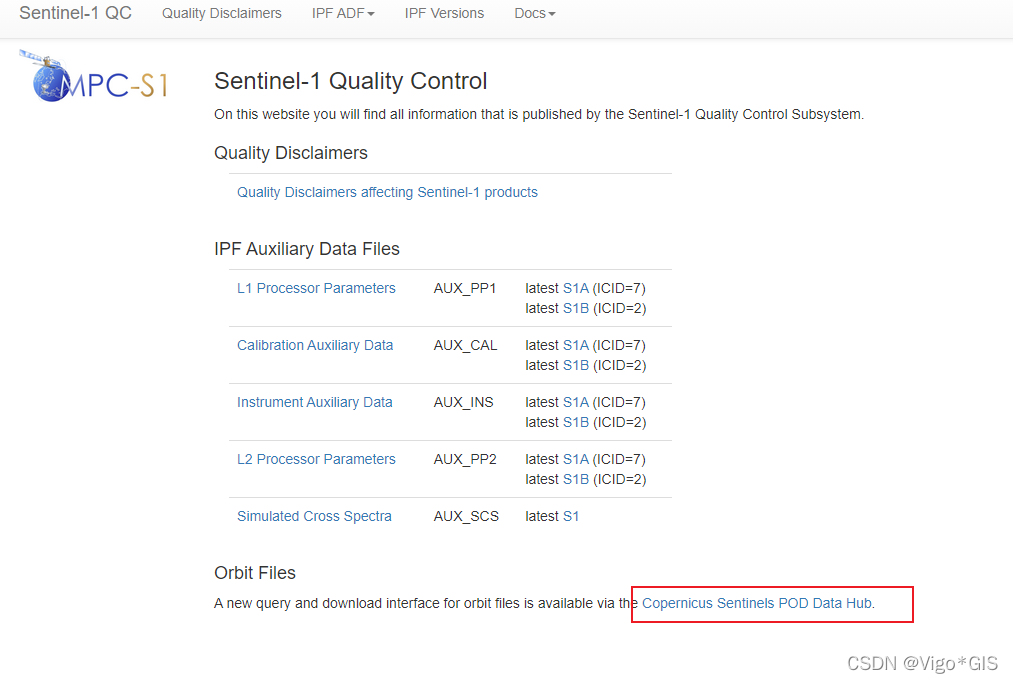Open the Simulated Cross Spectra link
Screen dimensions: 1013x683
[x=314, y=516]
